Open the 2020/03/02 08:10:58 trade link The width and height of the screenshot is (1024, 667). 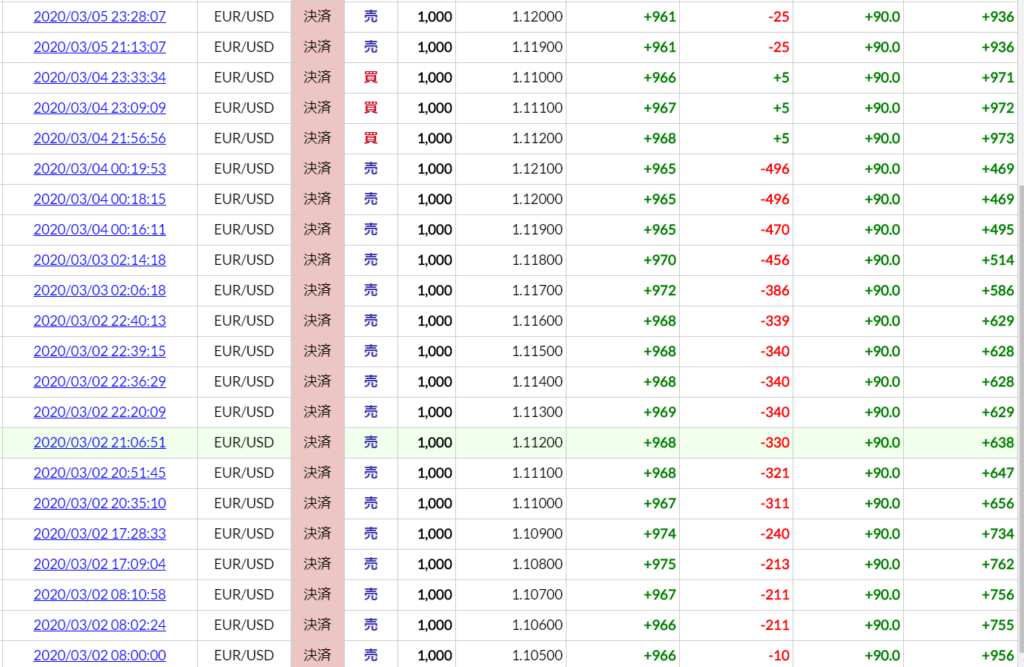[x=99, y=594]
